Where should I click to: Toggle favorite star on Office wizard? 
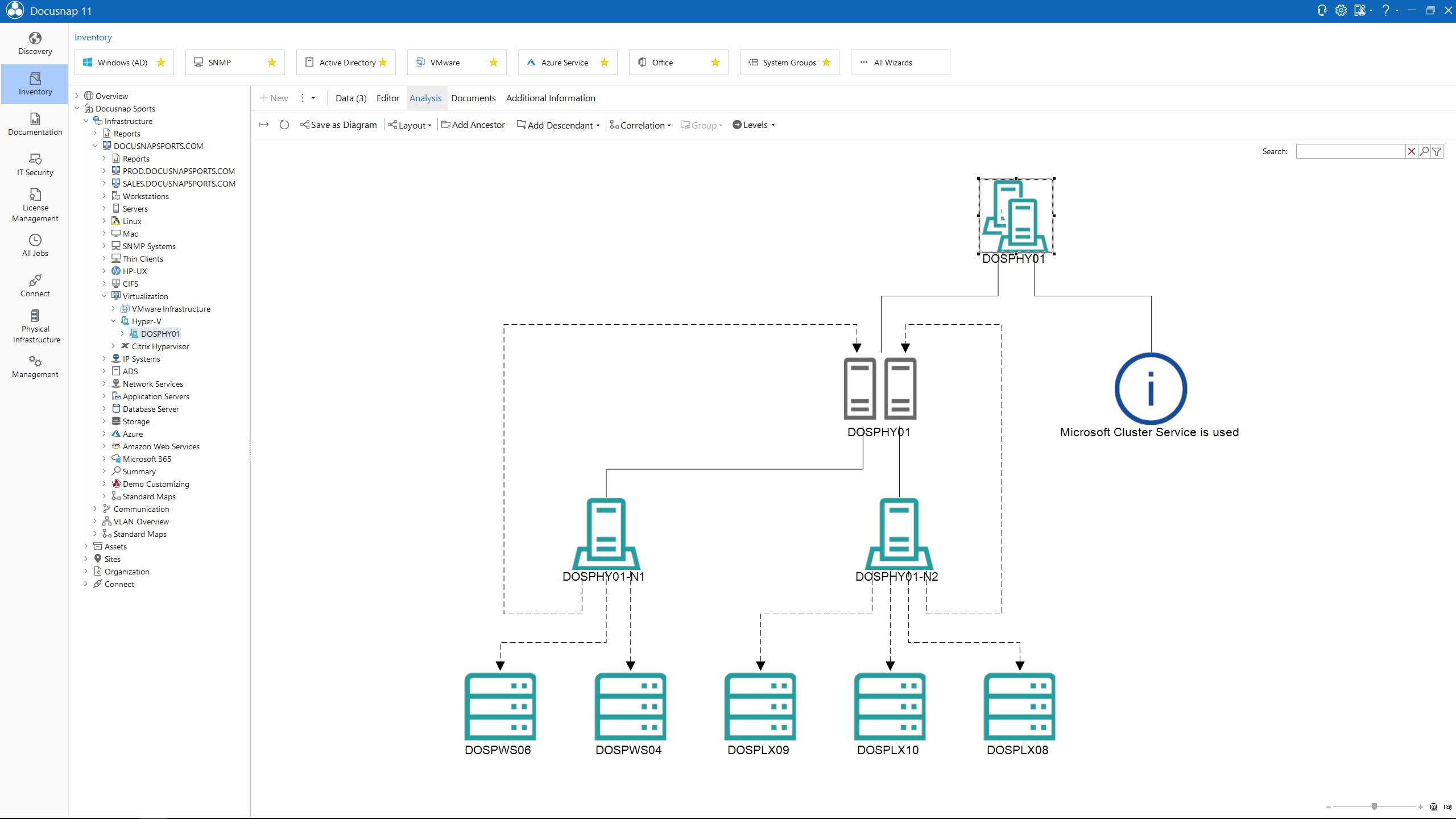coord(715,62)
